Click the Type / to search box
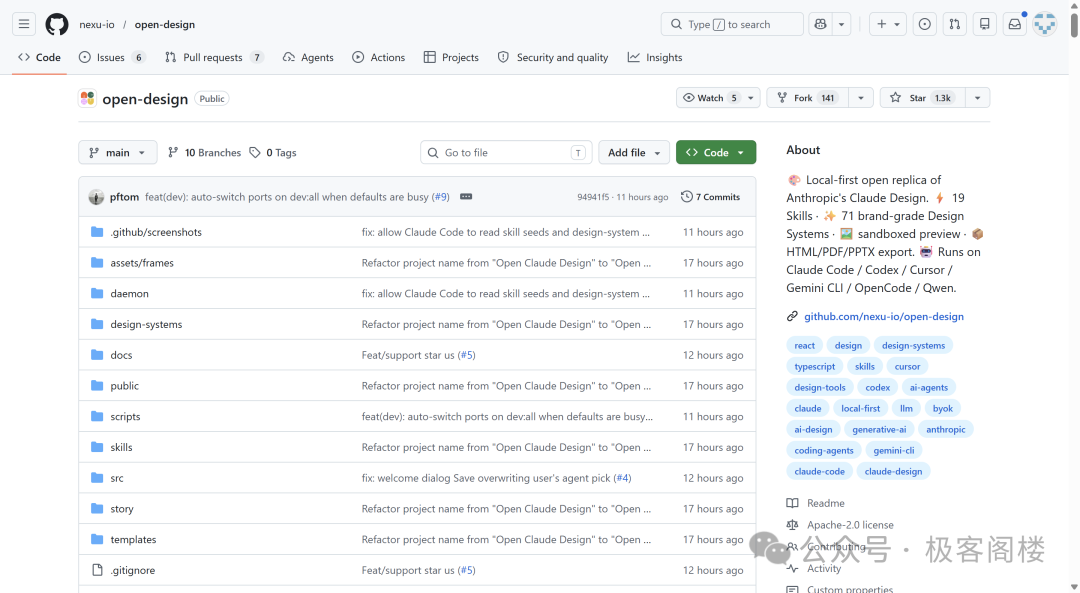This screenshot has height=593, width=1080. 732,24
